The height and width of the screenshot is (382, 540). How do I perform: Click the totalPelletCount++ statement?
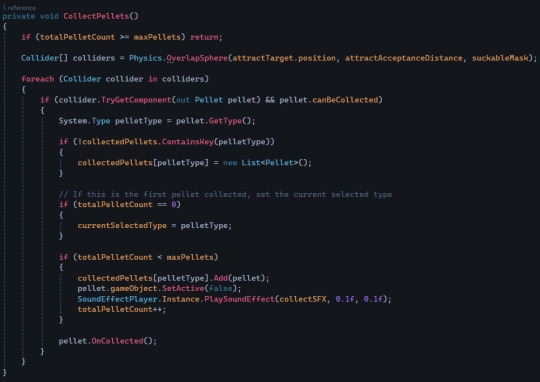tap(122, 310)
